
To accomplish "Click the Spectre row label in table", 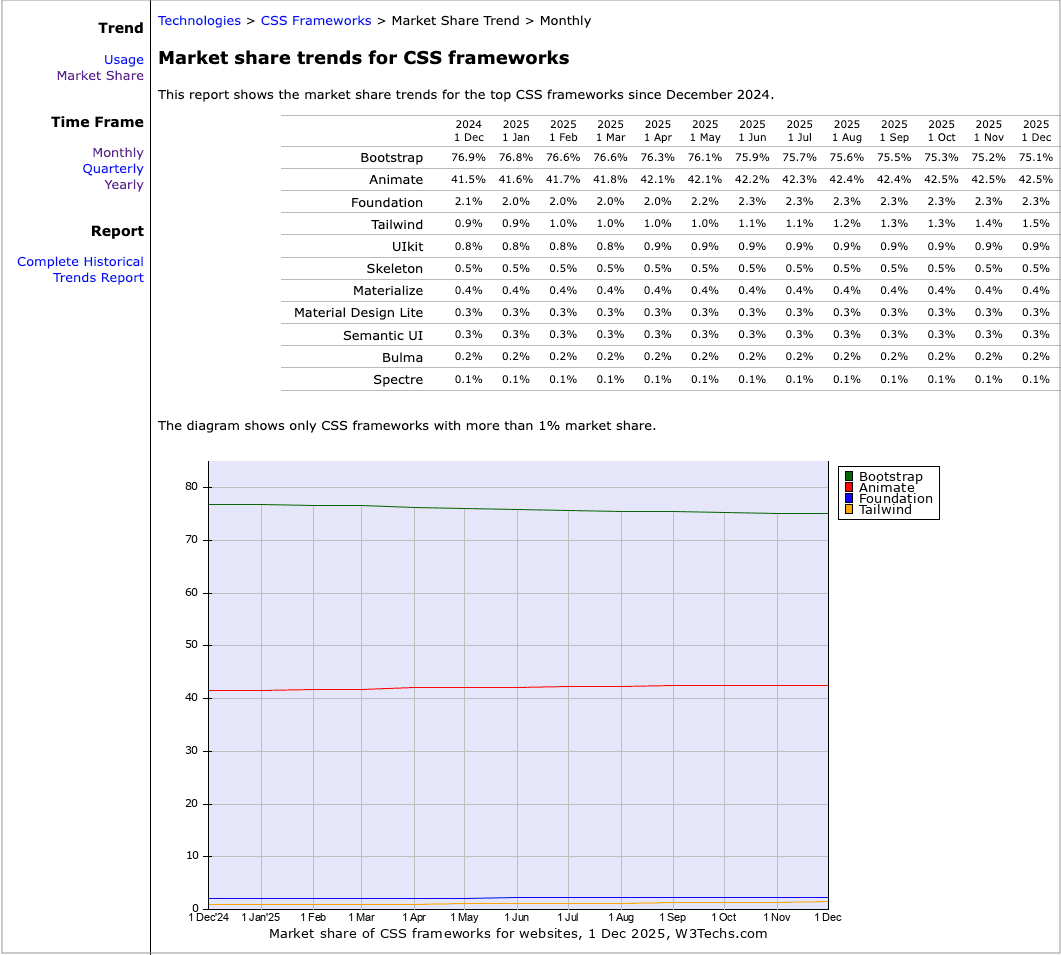I will [398, 380].
